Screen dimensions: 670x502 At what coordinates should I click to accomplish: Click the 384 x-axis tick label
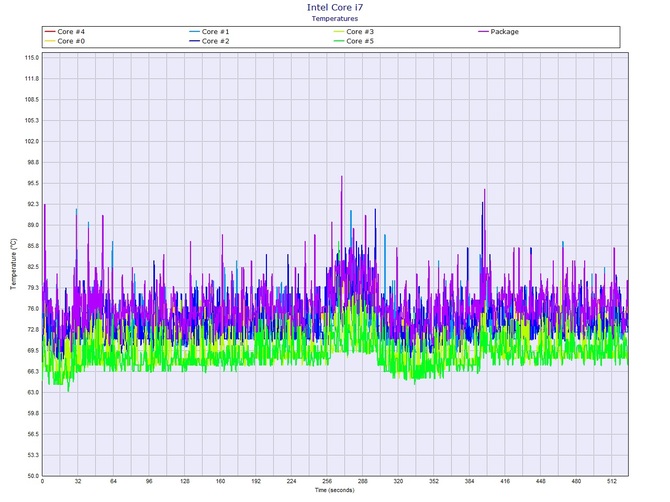469,481
